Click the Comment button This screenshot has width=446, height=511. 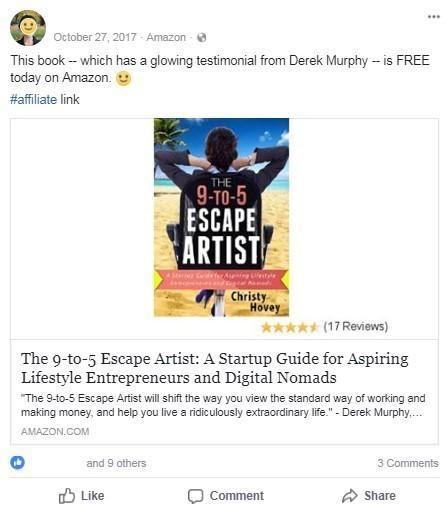226,496
